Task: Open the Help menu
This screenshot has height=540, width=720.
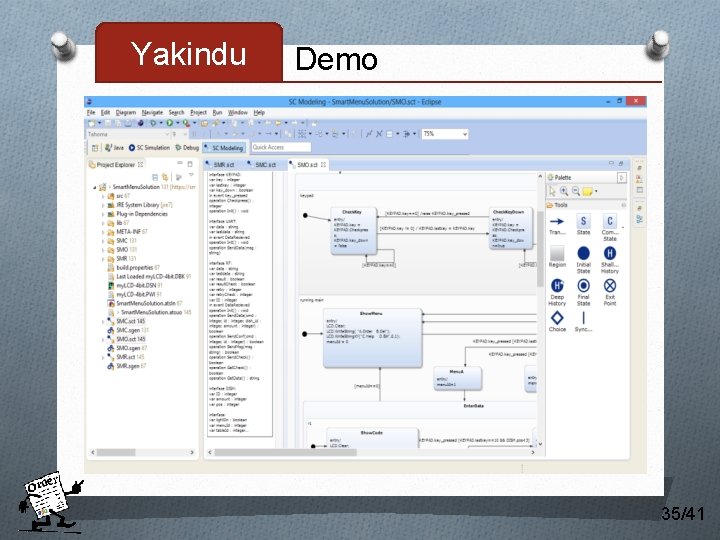Action: click(x=259, y=112)
